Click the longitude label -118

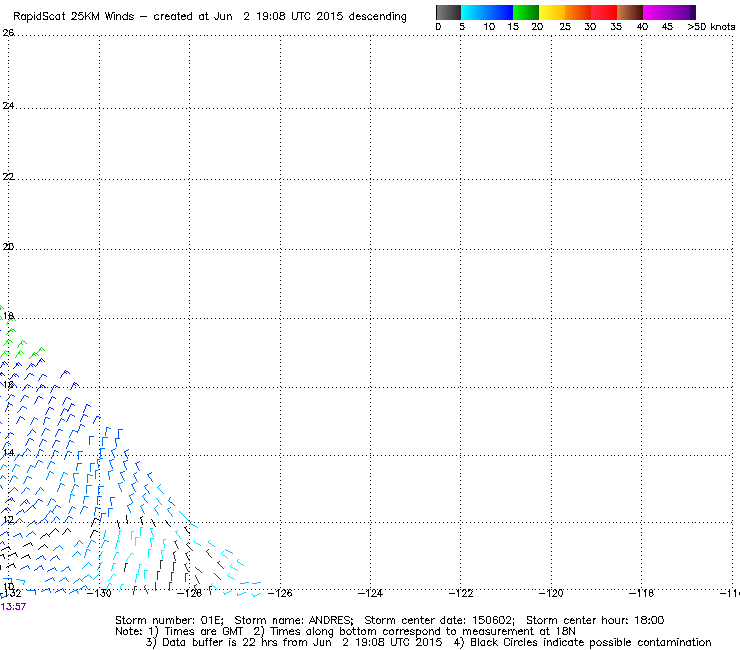pyautogui.click(x=641, y=593)
